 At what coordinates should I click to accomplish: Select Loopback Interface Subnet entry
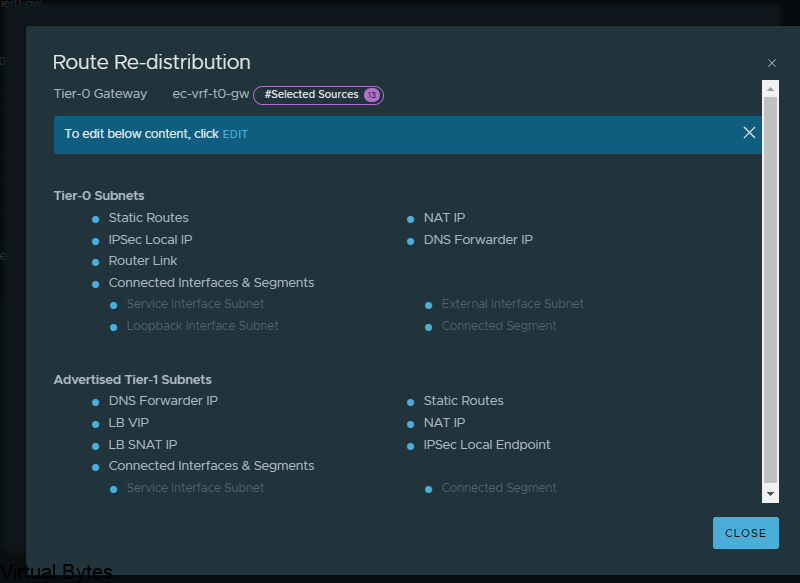click(x=203, y=326)
